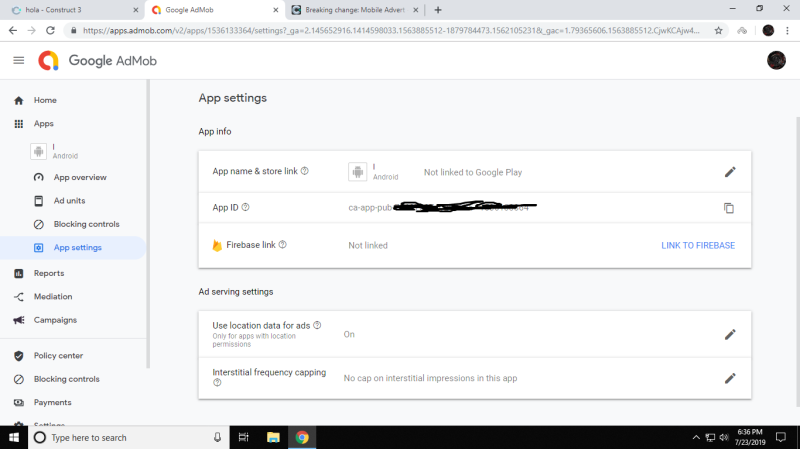
Task: Open Windows Start menu
Action: [x=14, y=437]
